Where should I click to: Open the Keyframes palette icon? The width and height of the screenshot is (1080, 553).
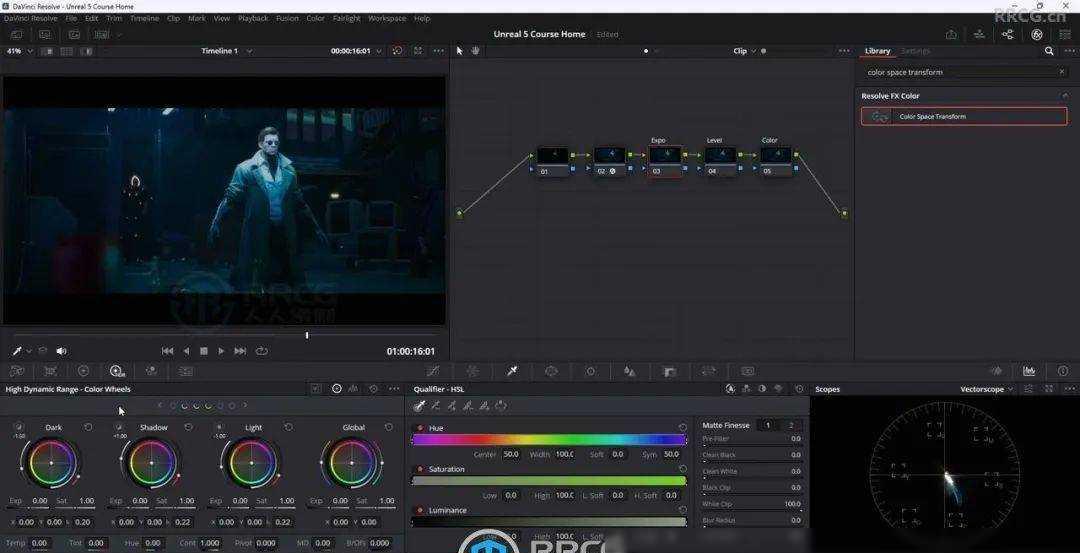click(995, 371)
